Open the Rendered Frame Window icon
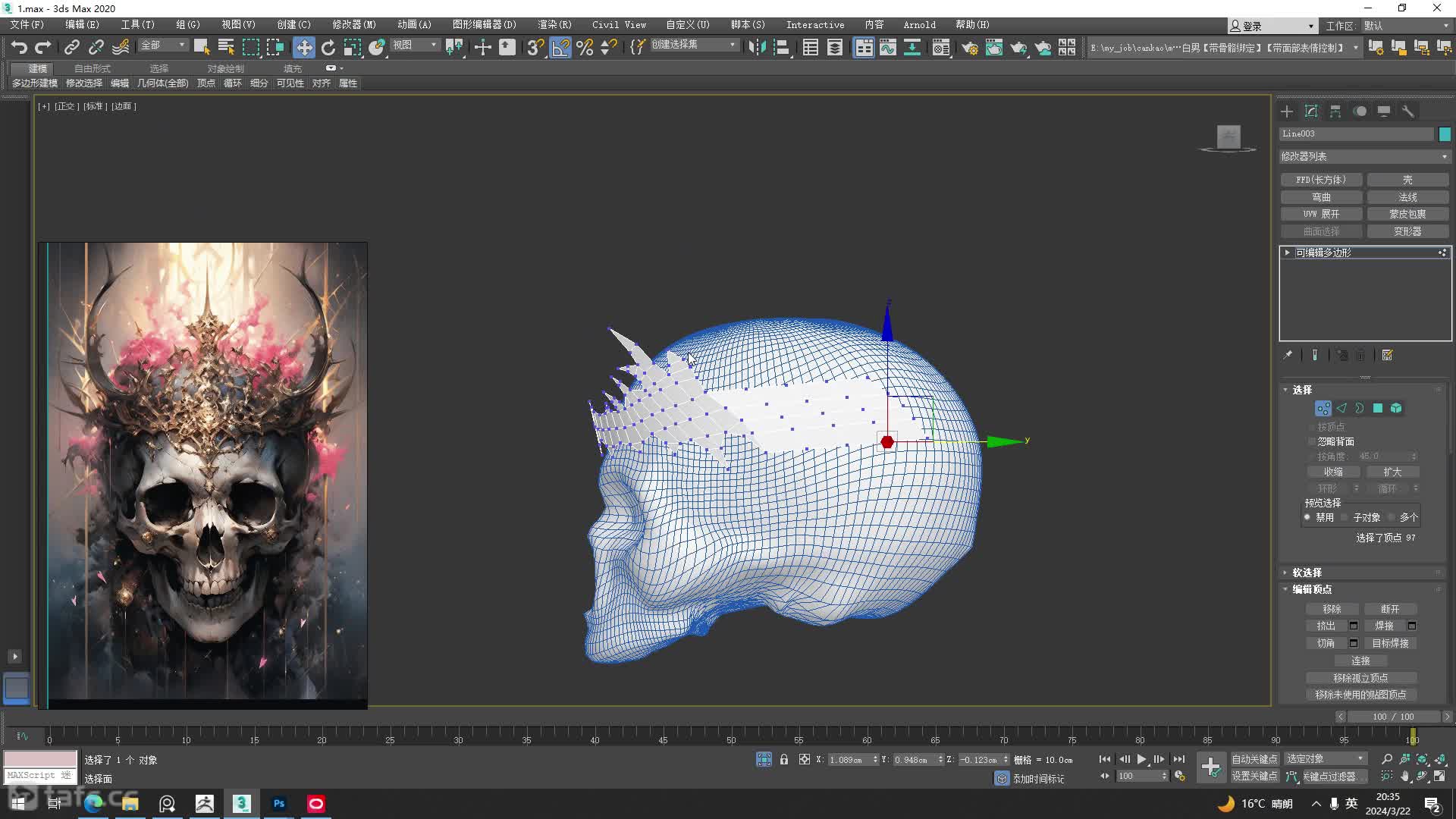 [x=994, y=47]
